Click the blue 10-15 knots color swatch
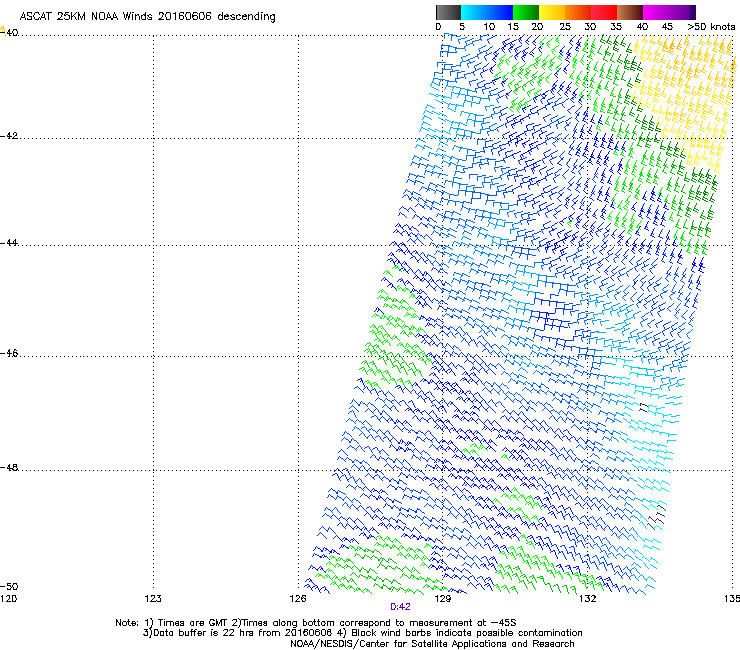The height and width of the screenshot is (650, 740). [x=500, y=12]
